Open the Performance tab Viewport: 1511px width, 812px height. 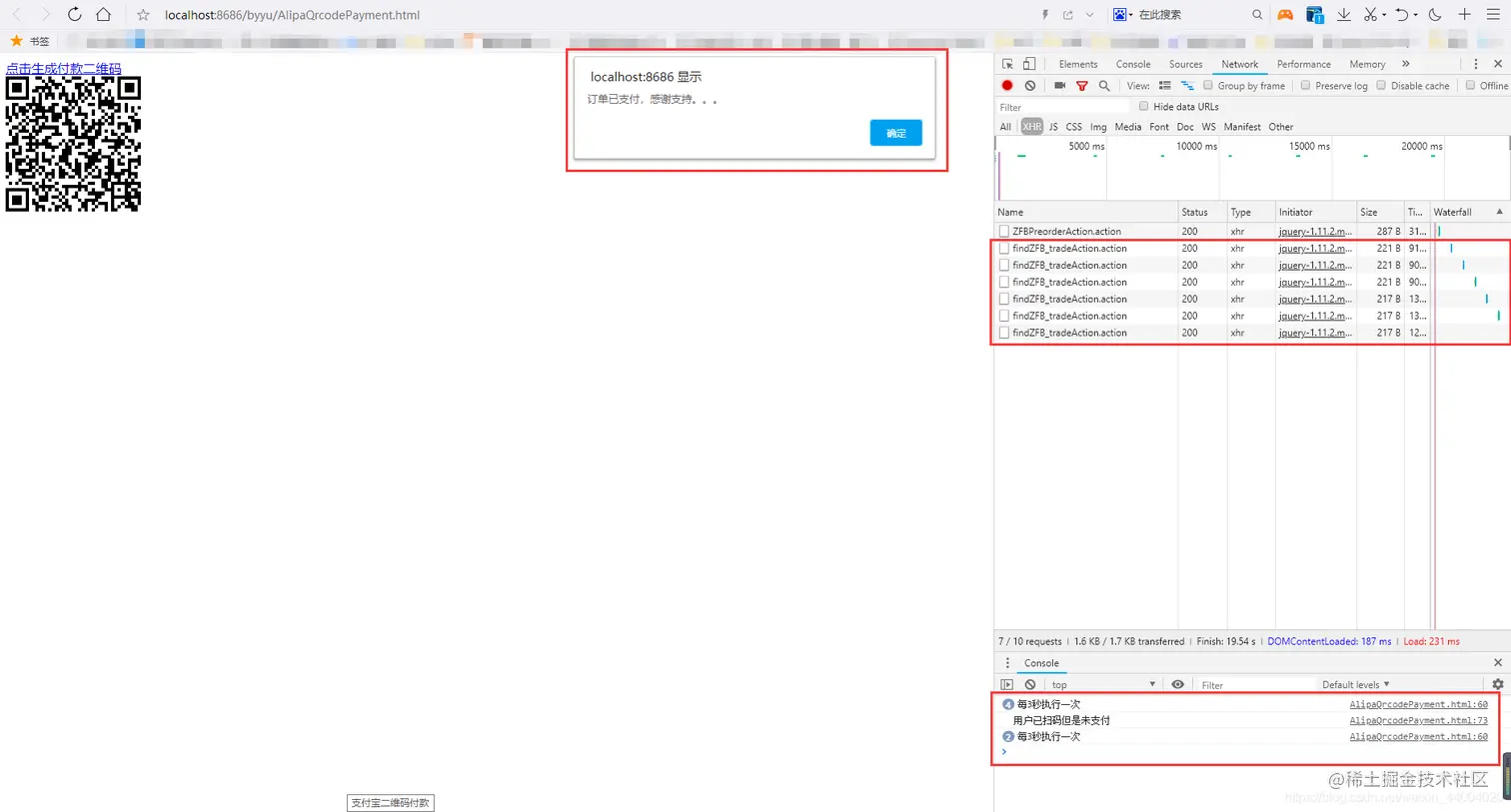(1304, 64)
